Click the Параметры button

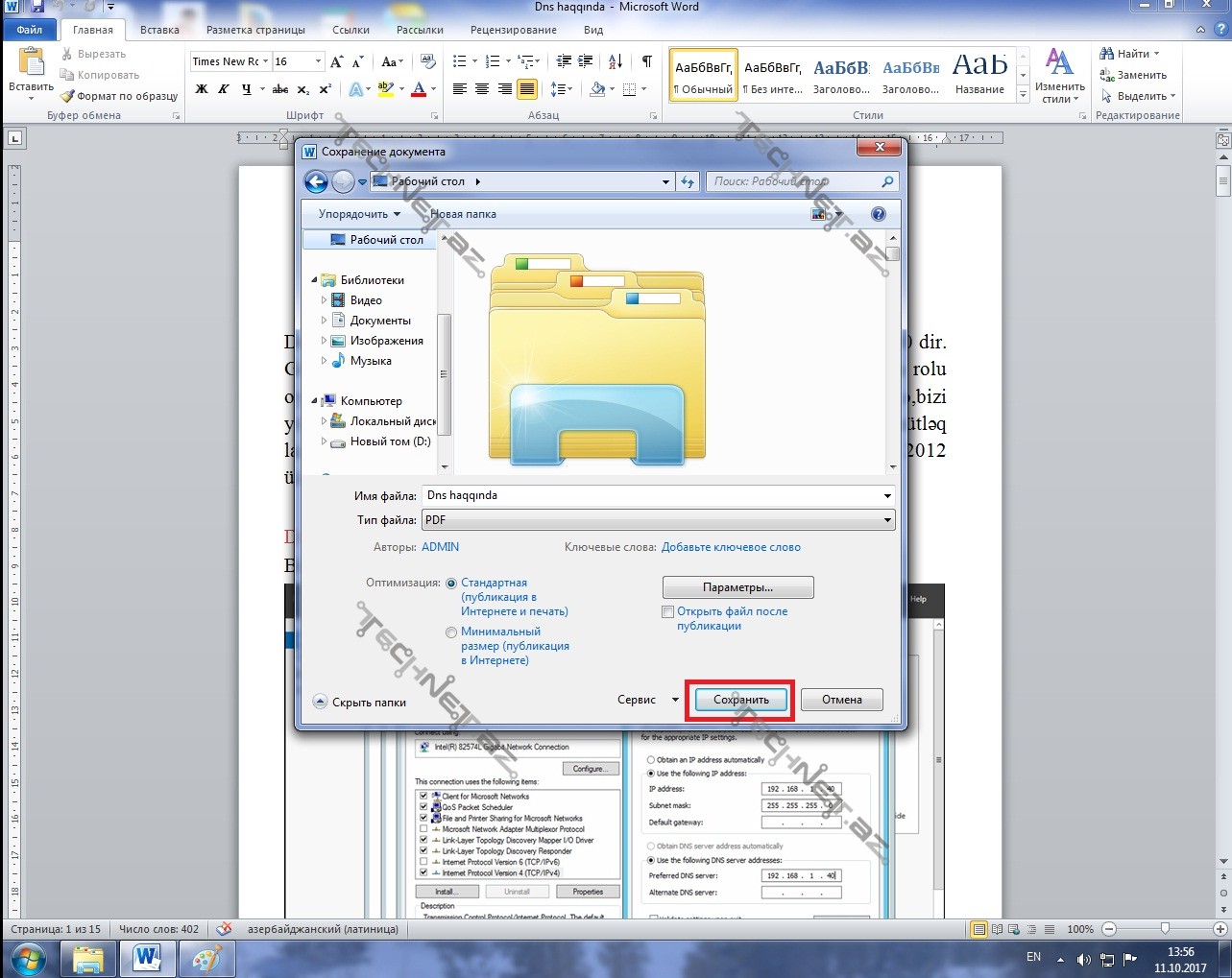pos(737,587)
